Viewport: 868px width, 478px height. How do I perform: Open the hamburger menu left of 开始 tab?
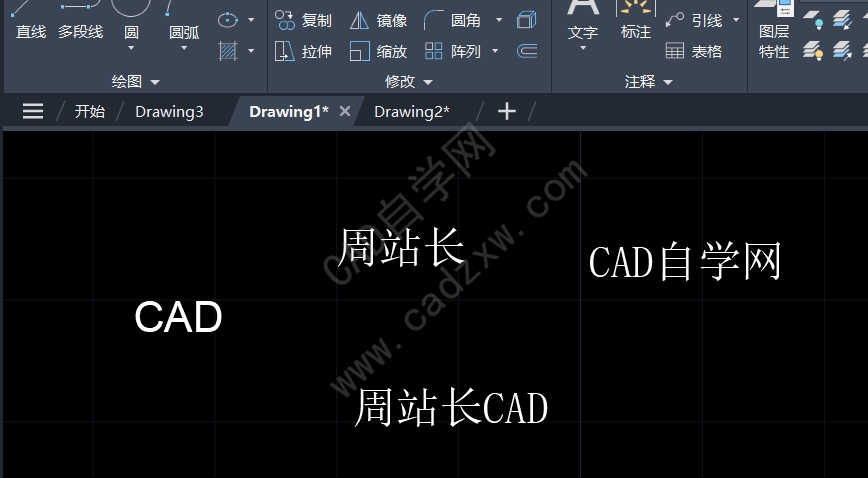pos(33,111)
